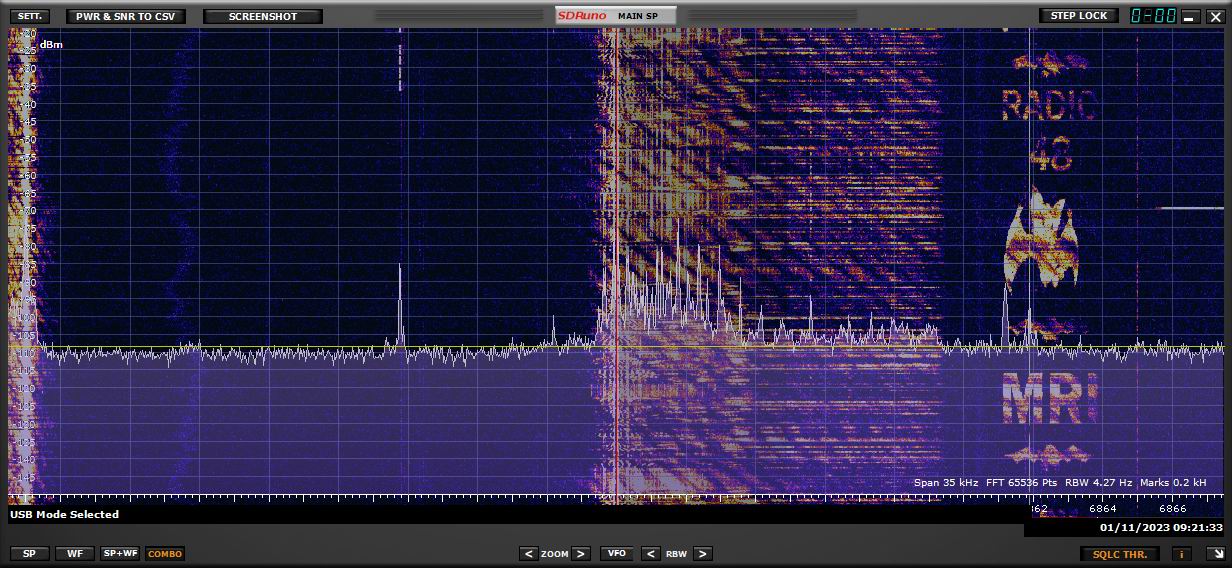Viewport: 1232px width, 568px height.
Task: Switch to SP spectrum-only display mode
Action: [x=29, y=553]
